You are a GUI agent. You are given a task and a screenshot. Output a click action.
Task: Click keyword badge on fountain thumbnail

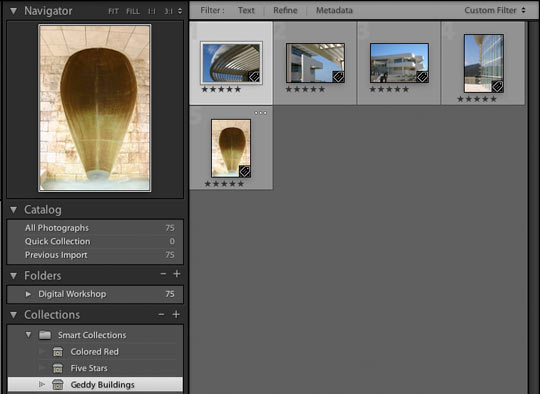[x=245, y=171]
